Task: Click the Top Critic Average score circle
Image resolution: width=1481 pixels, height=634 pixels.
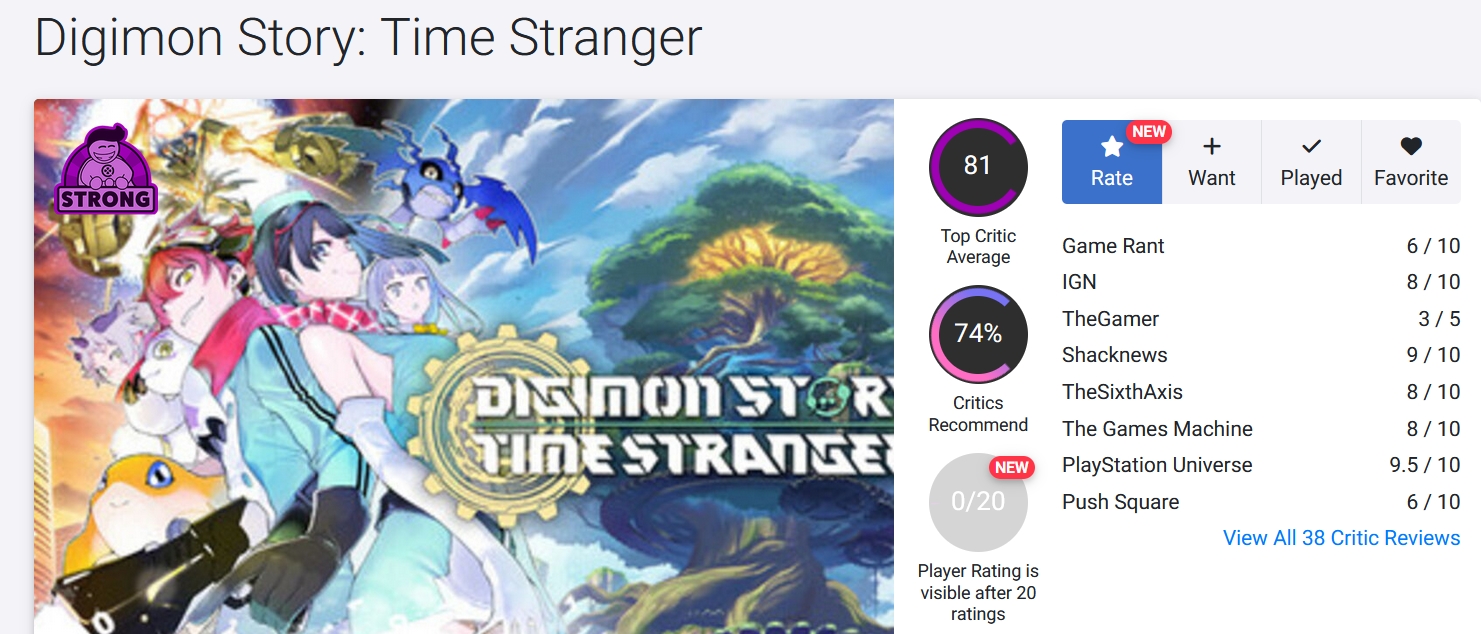Action: point(978,167)
